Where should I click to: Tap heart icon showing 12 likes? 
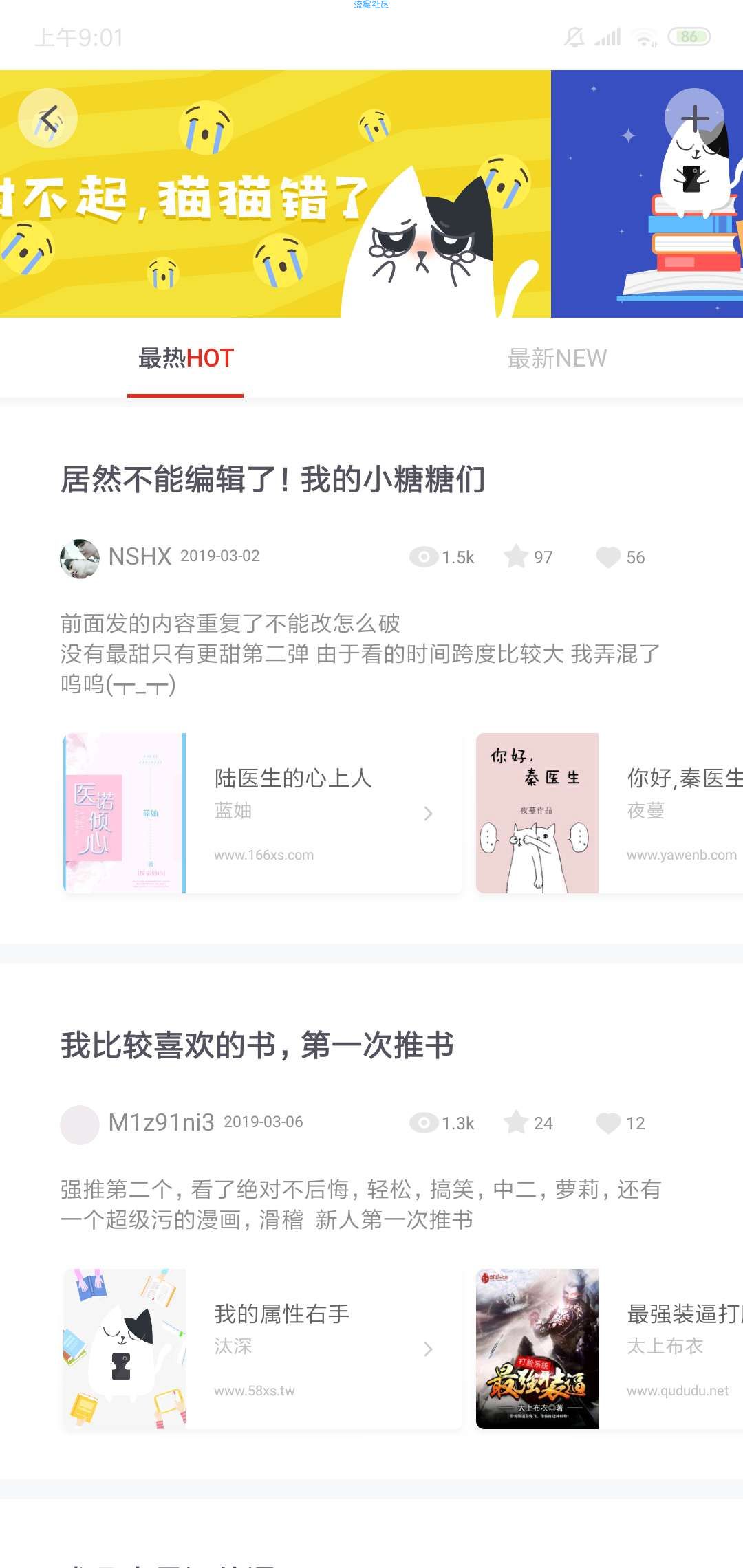tap(608, 1123)
